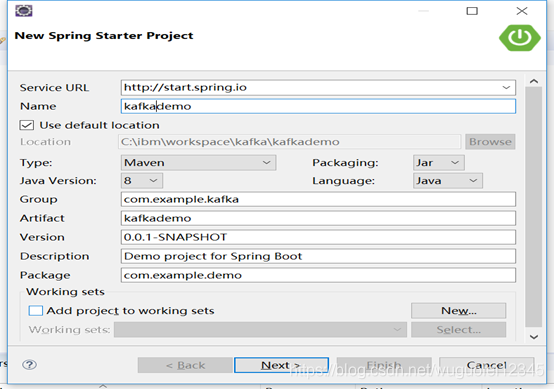
Task: Click the vertical scrollbar track
Action: [x=534, y=207]
